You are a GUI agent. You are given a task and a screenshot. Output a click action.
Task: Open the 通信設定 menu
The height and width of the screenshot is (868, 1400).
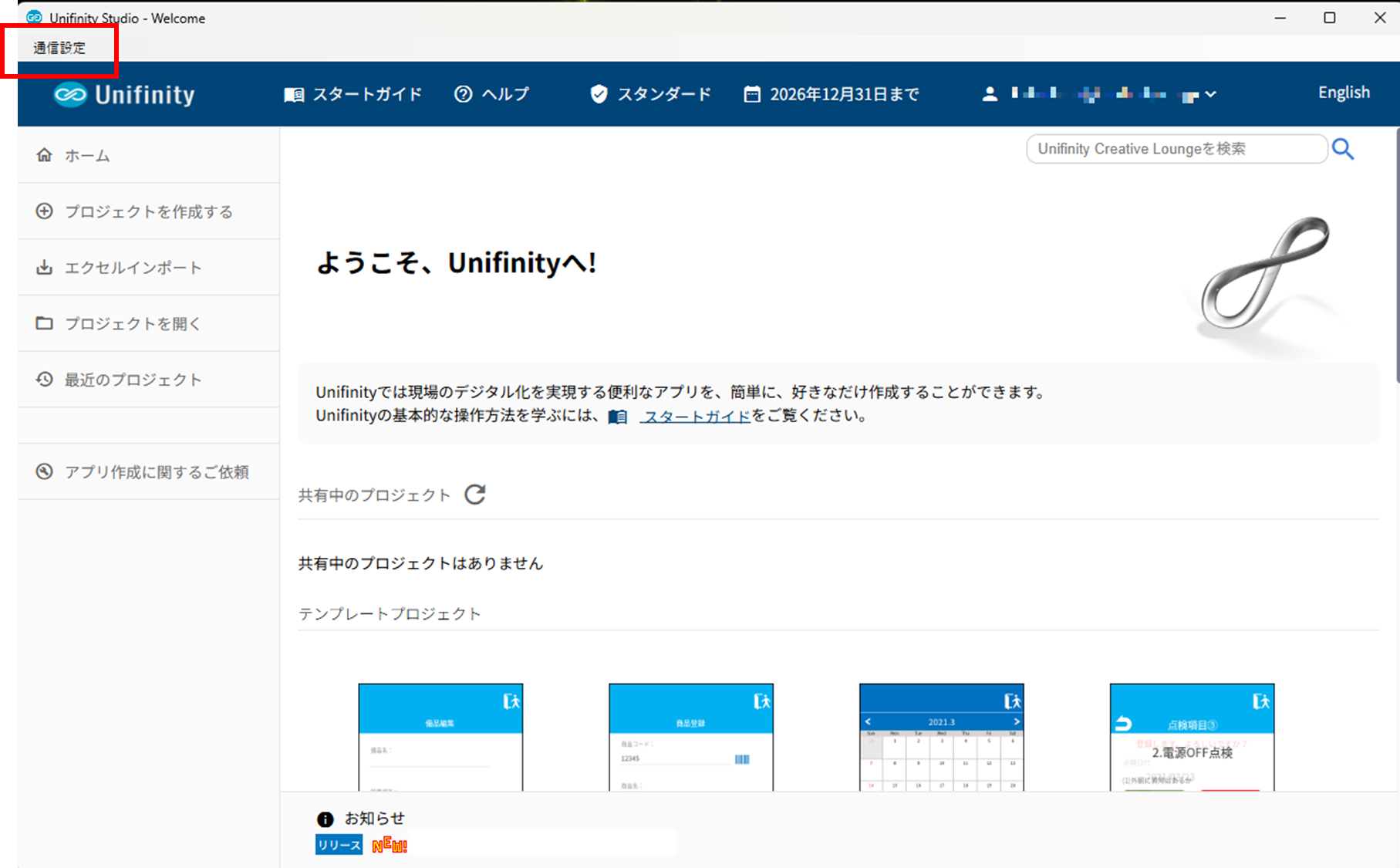(x=59, y=48)
